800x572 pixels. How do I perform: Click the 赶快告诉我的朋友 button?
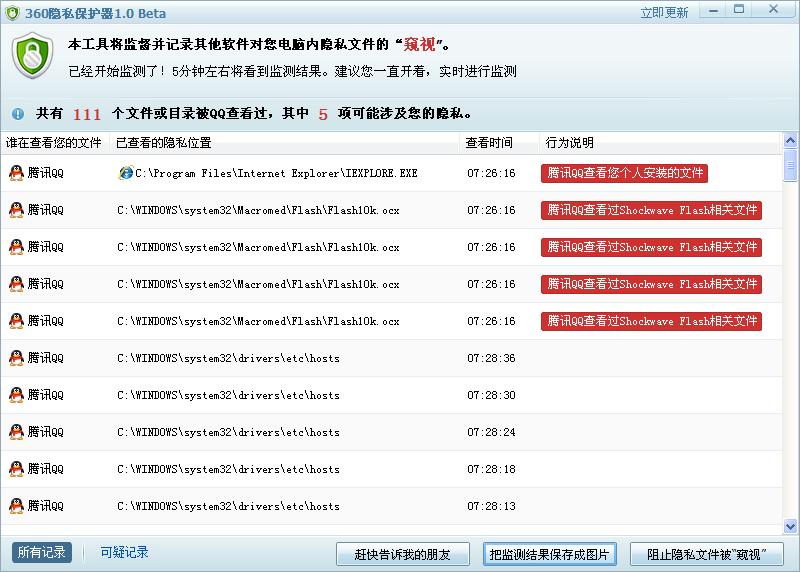[403, 554]
